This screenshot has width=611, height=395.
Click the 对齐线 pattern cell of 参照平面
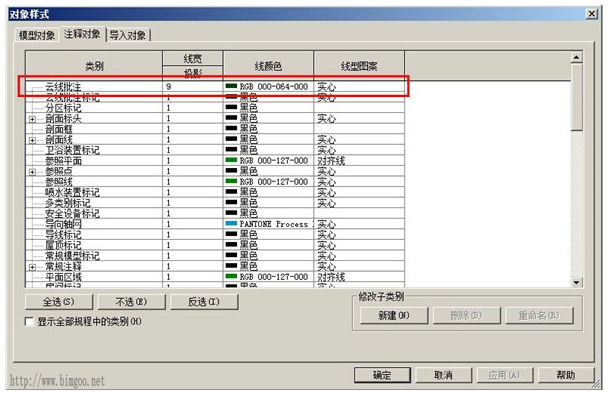pos(359,160)
